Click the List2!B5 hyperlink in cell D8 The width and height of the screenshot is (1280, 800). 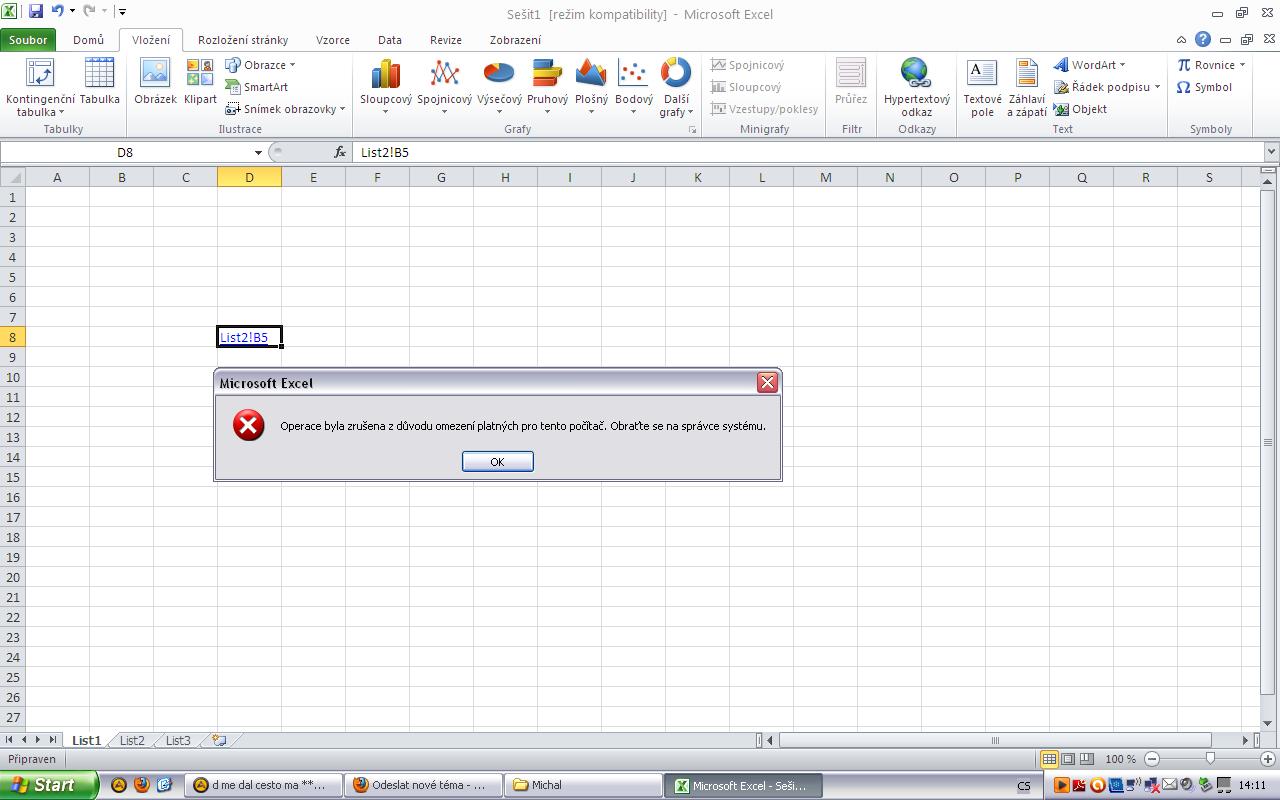tap(244, 338)
